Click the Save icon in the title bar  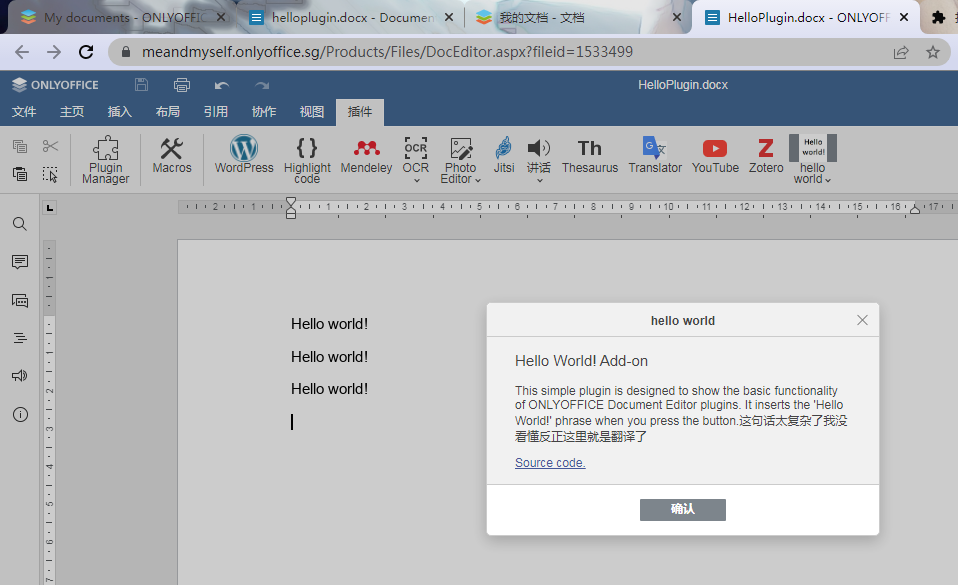[x=141, y=85]
